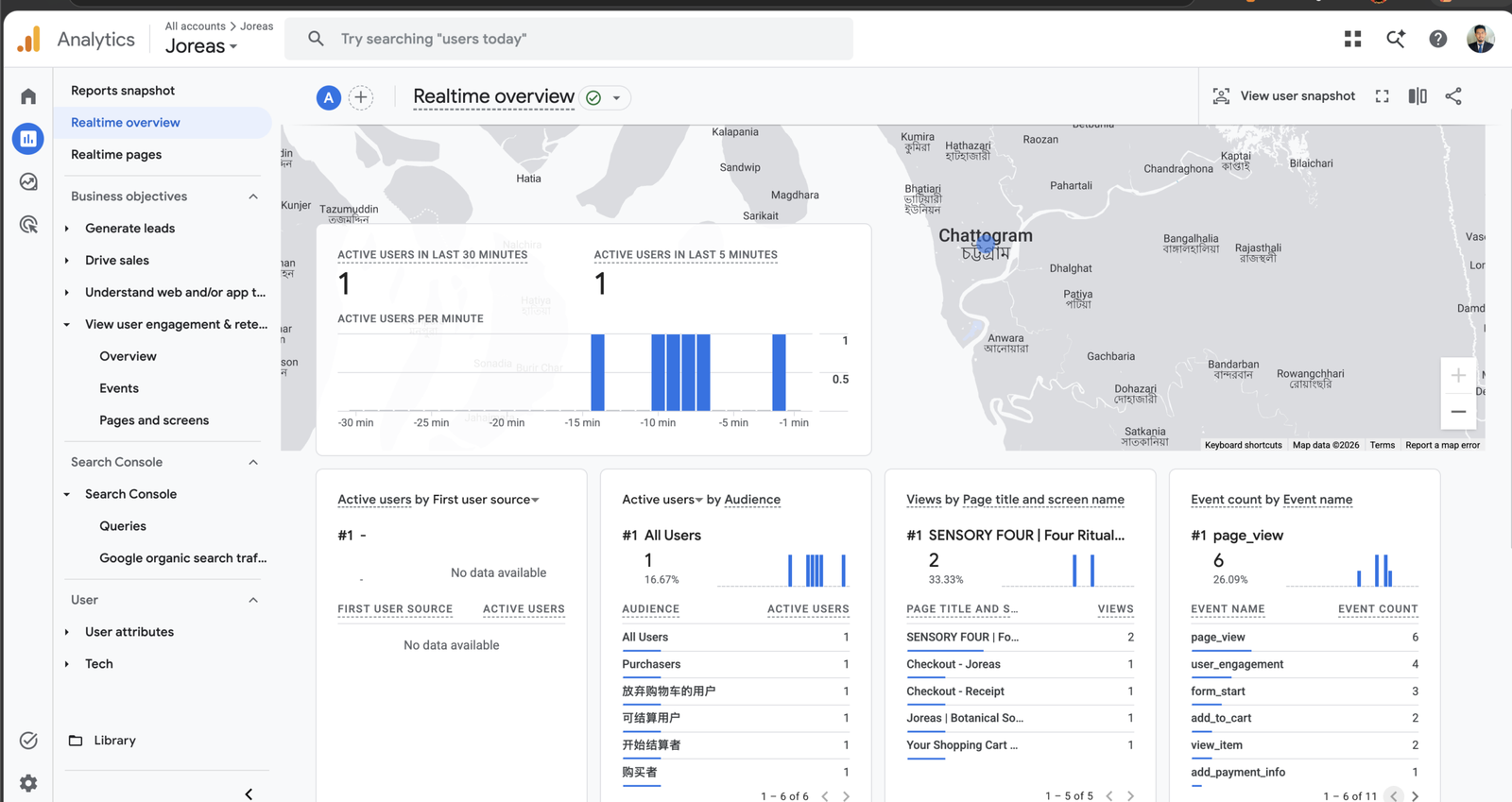
Task: Open Admin settings gear icon
Action: (x=28, y=783)
